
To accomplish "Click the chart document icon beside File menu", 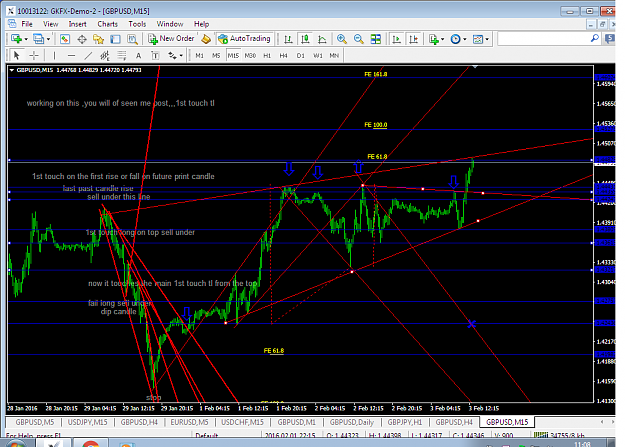I will [12, 24].
